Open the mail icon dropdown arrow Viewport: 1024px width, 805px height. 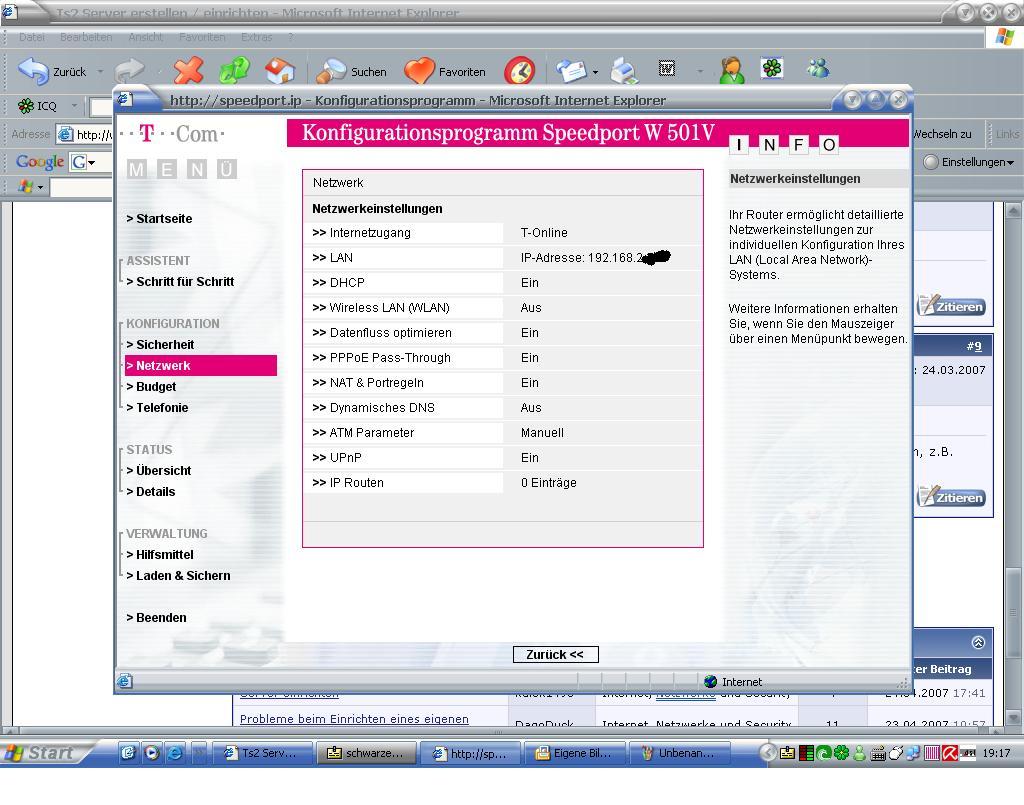click(596, 72)
